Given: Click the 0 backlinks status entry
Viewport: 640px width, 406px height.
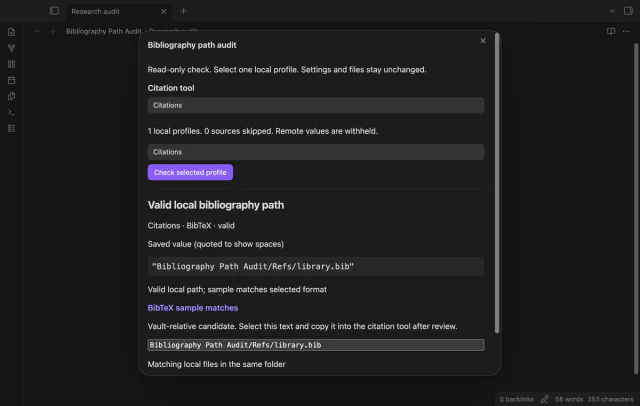Looking at the screenshot, I should pos(516,399).
